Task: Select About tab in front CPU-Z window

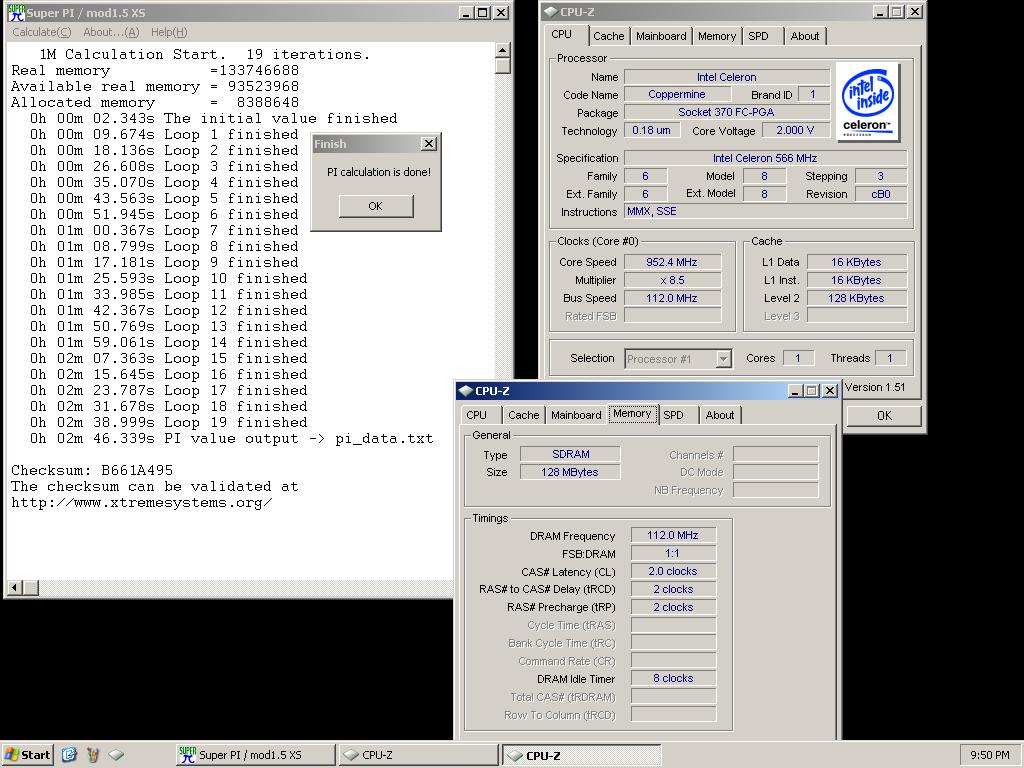Action: coord(720,415)
